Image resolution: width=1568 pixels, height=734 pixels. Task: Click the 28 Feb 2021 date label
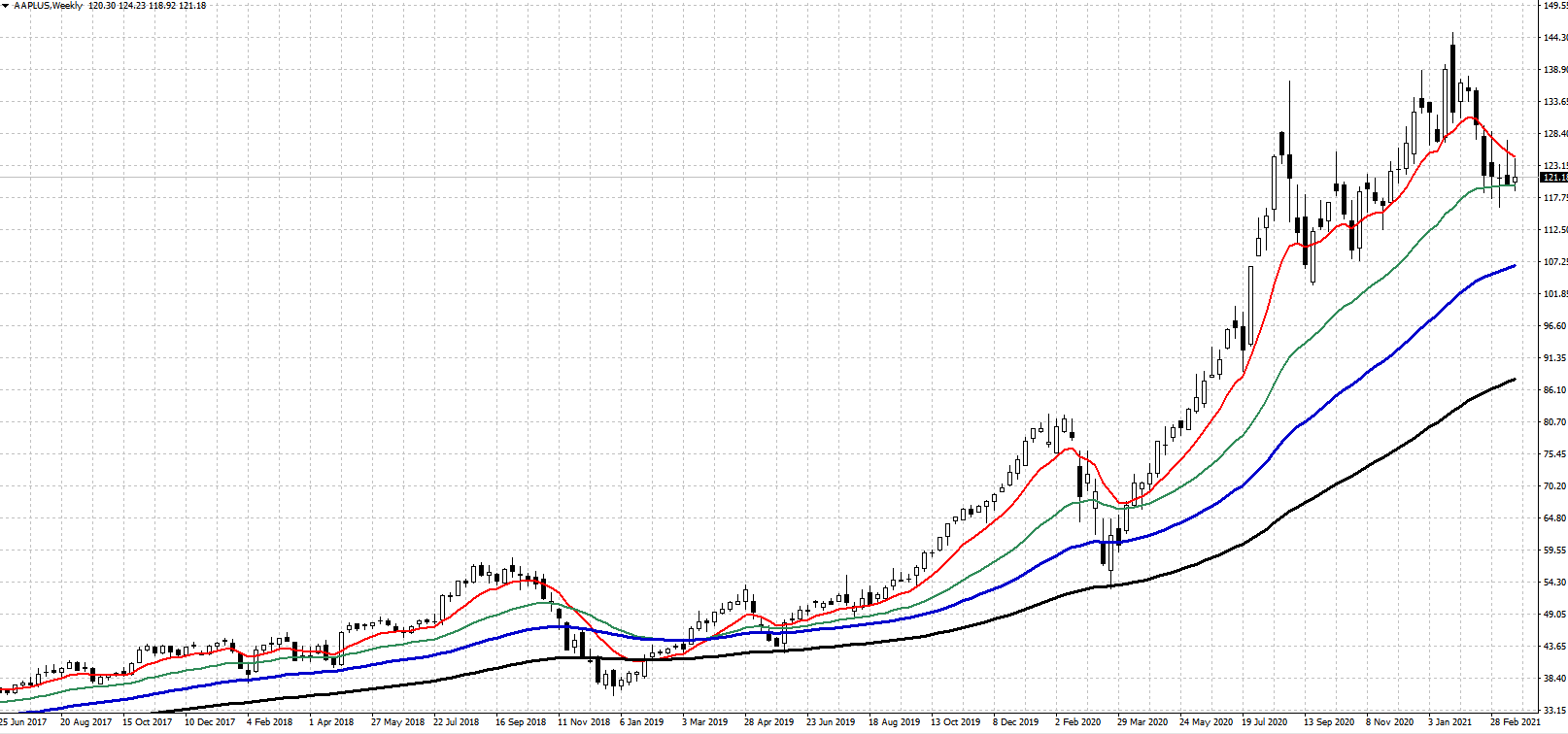[x=1516, y=722]
